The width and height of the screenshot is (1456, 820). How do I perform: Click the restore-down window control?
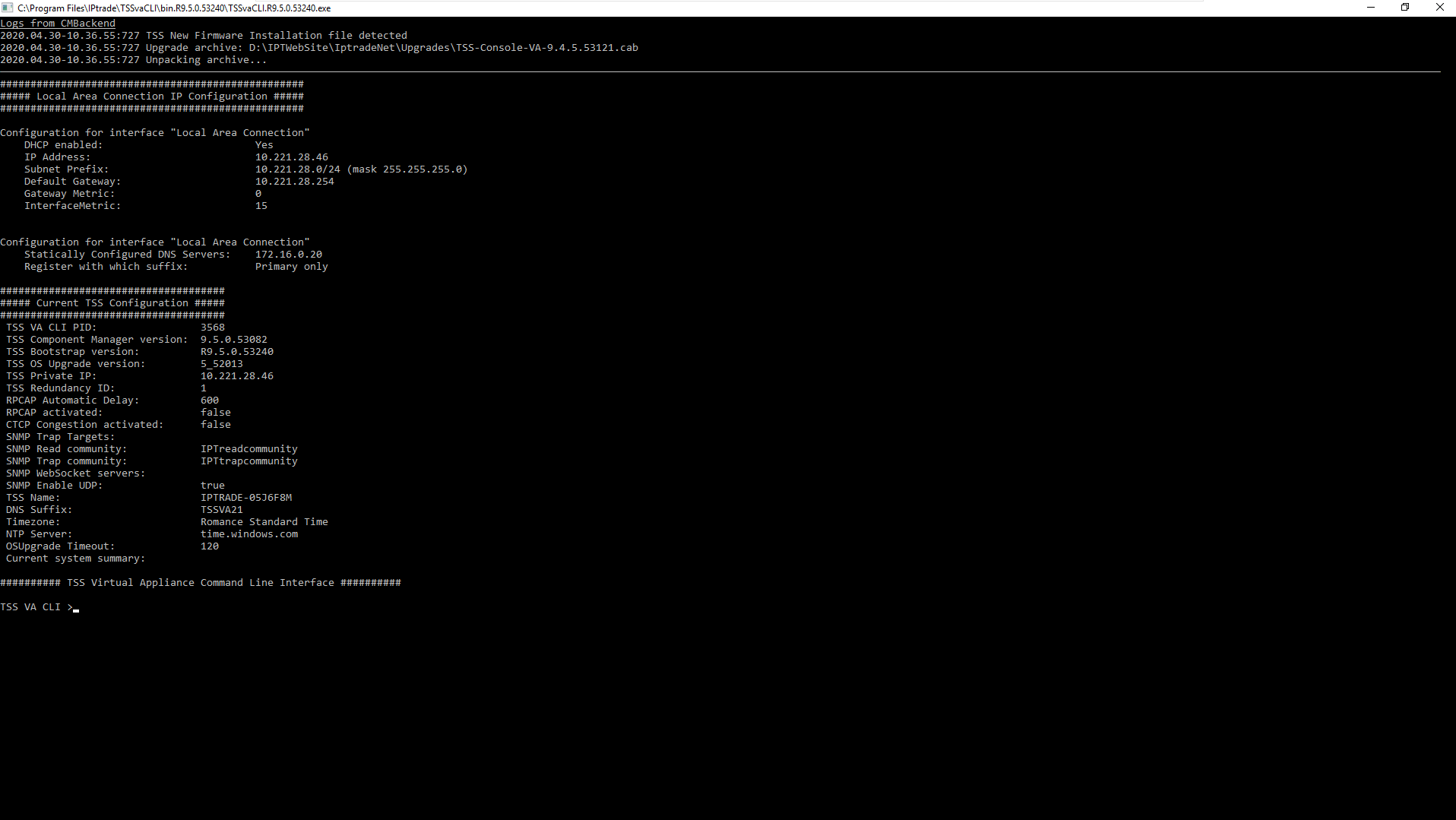[x=1405, y=8]
